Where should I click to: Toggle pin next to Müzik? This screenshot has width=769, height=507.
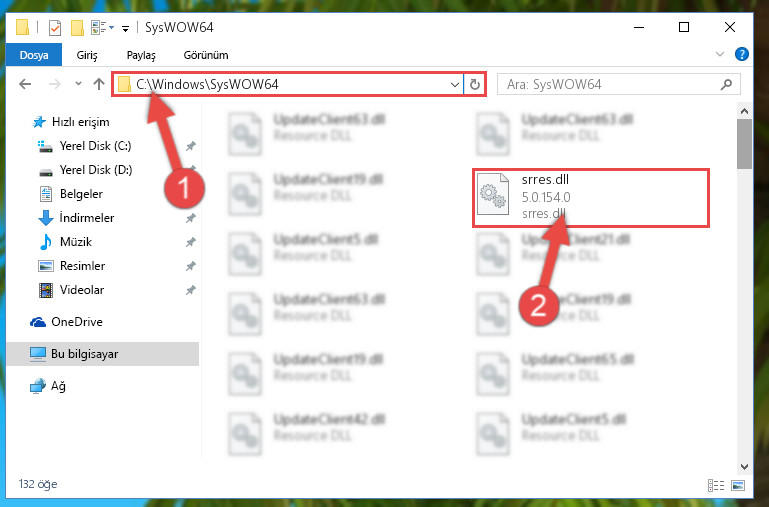click(x=191, y=242)
